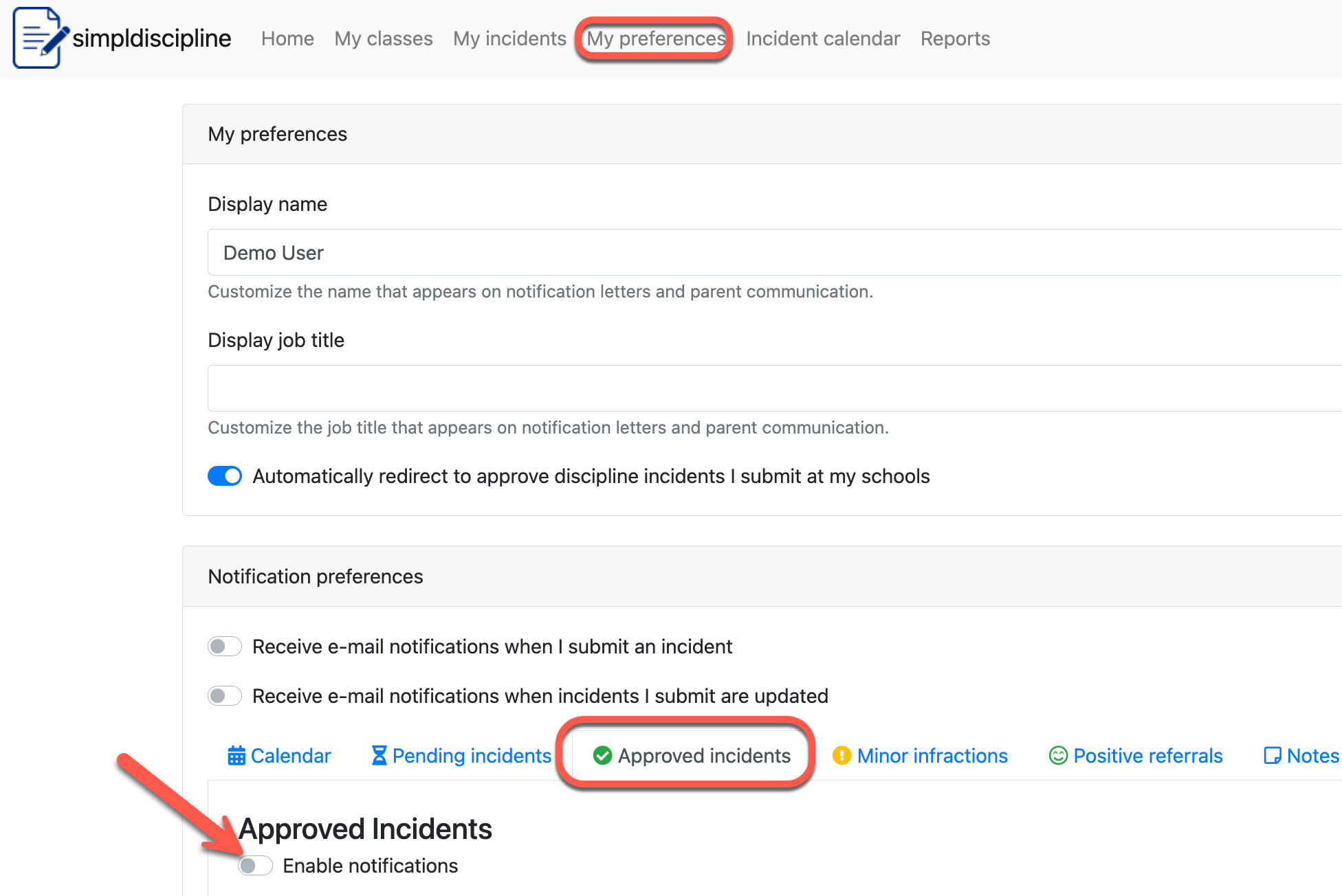Enable e-mail notifications when incidents are updated

225,696
